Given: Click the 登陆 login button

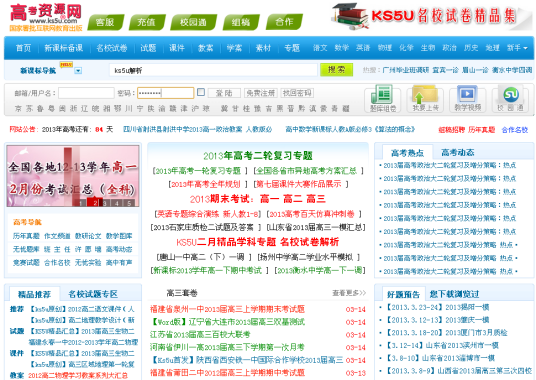Looking at the screenshot, I should point(224,93).
